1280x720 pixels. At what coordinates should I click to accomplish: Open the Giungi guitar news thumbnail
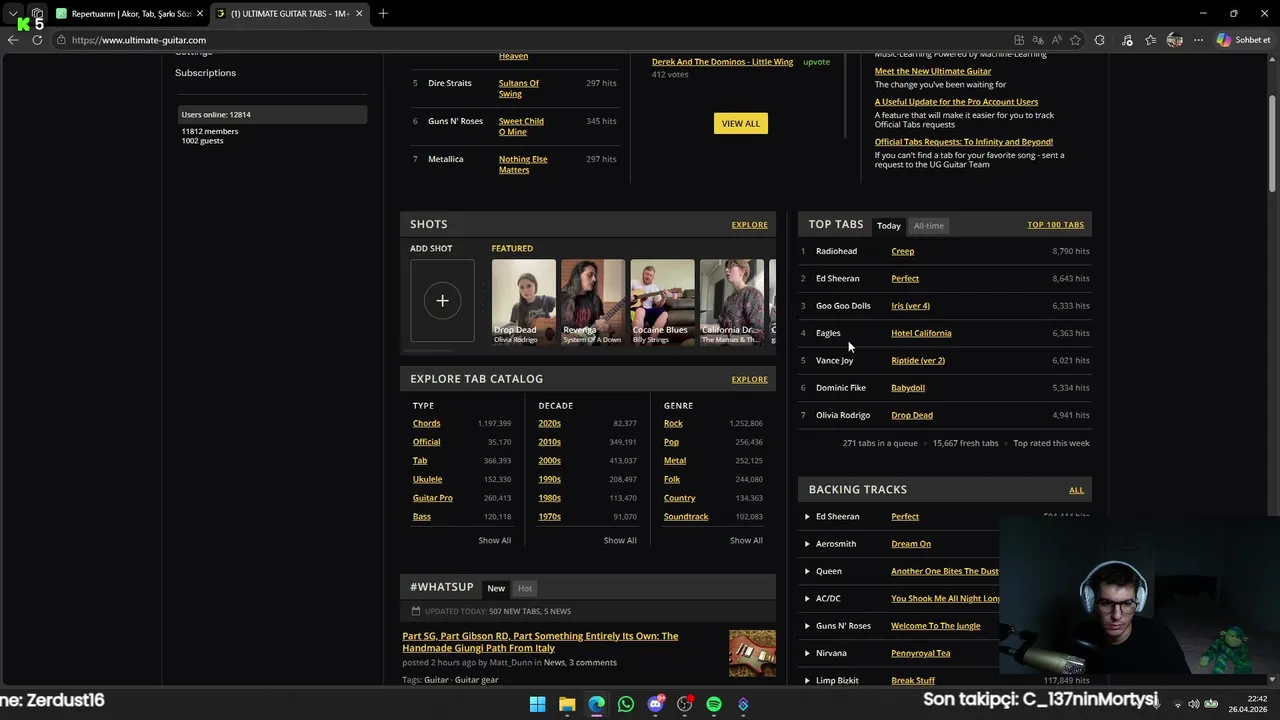click(752, 653)
